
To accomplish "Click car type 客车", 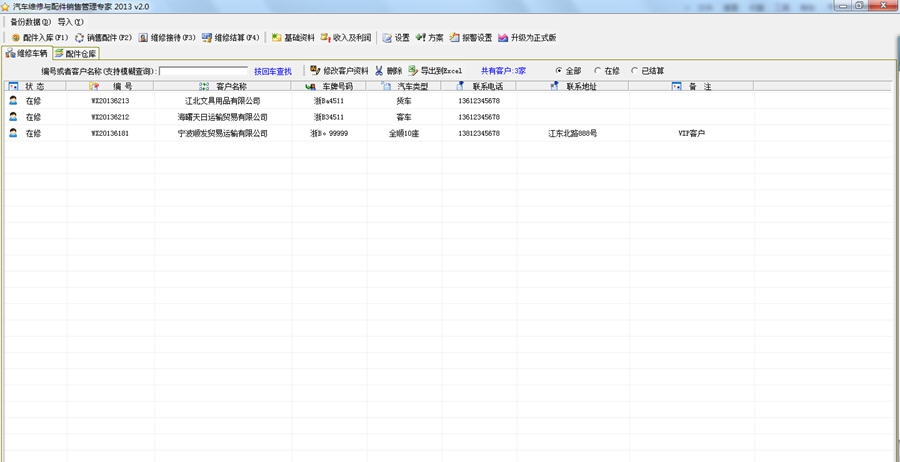I will pos(404,117).
